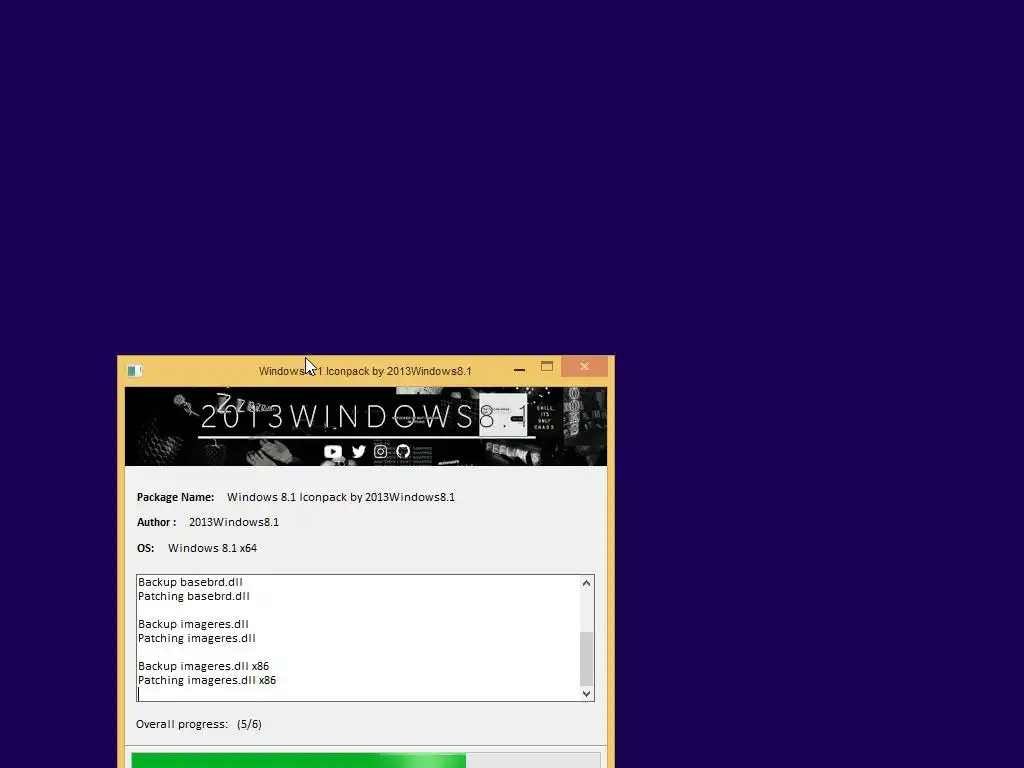Select the 'Patching basebrd.dll' log line

(193, 596)
